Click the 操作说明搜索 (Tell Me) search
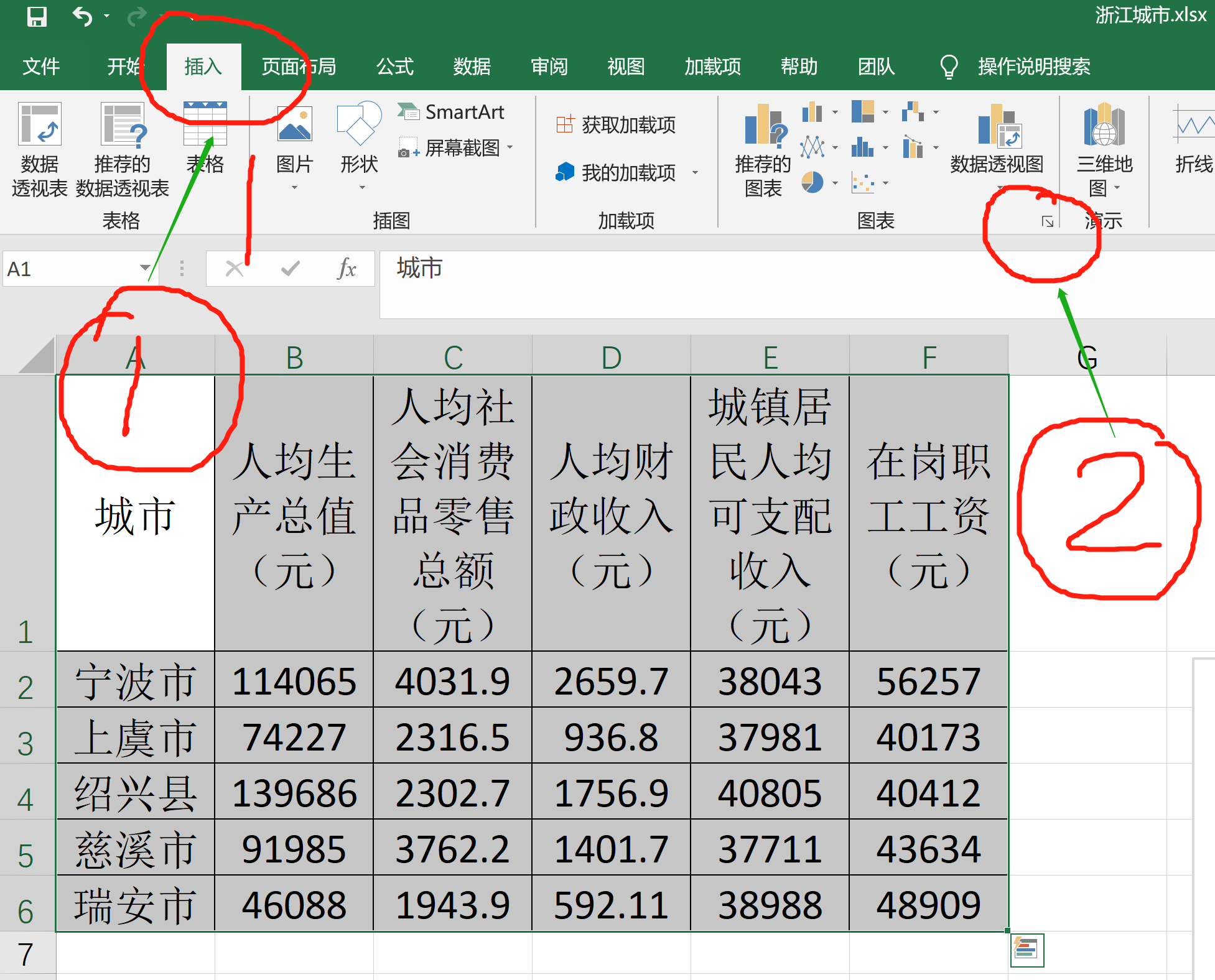This screenshot has height=980, width=1215. click(1033, 67)
